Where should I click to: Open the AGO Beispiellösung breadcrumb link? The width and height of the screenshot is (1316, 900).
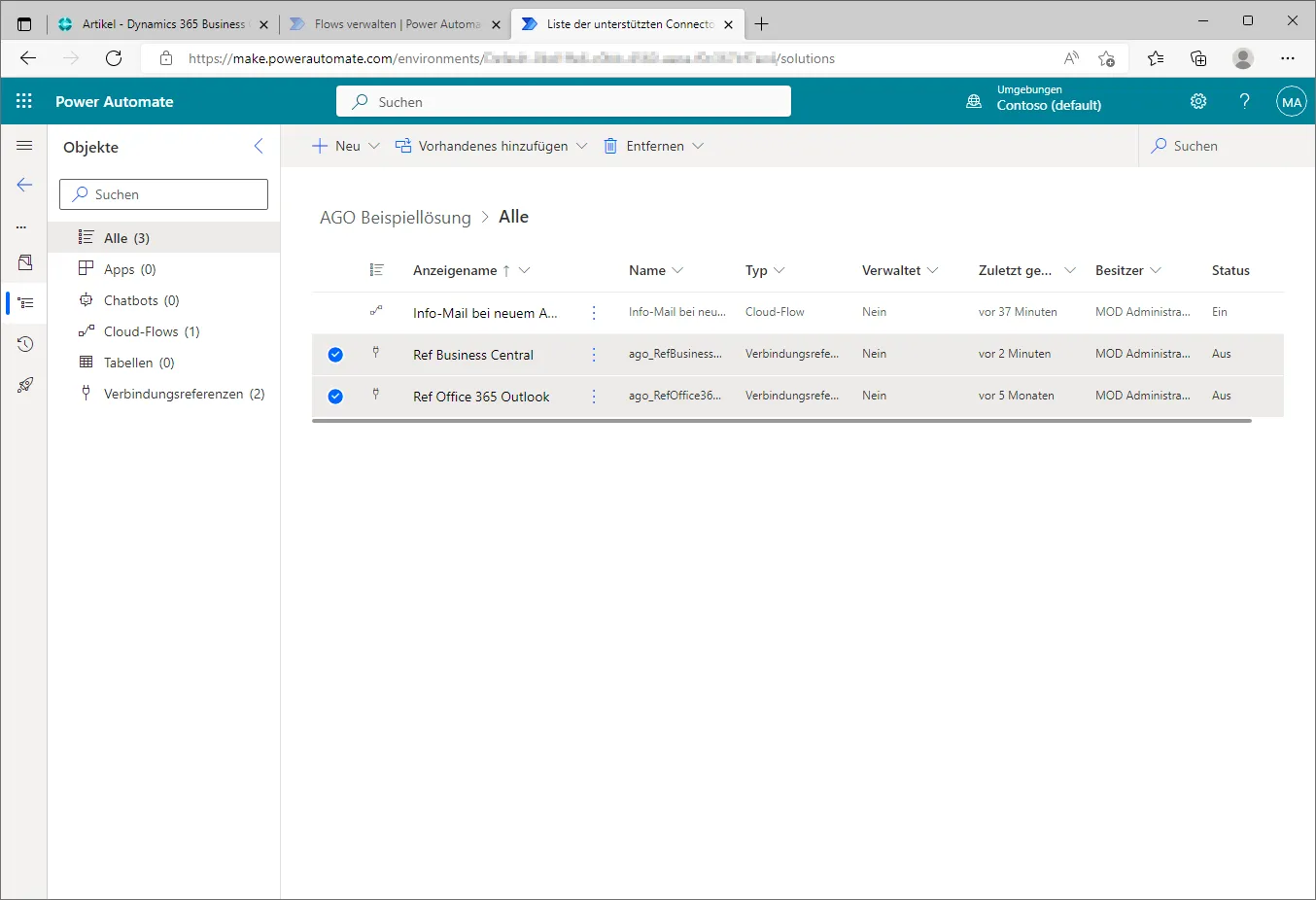[395, 218]
